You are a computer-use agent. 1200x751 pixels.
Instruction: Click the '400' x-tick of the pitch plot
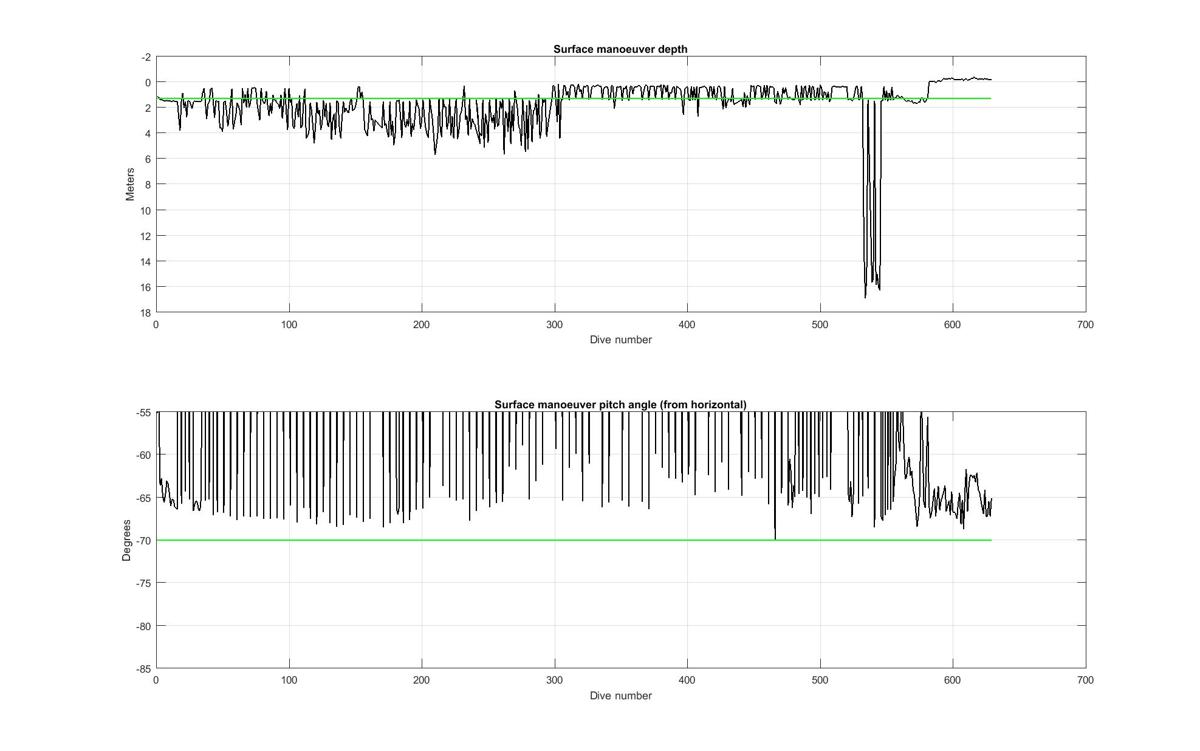(x=687, y=680)
